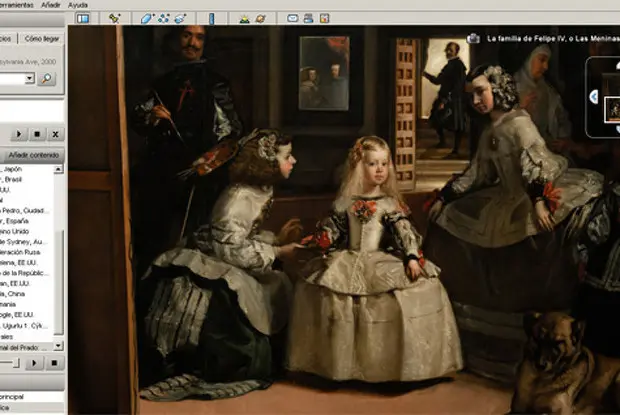Click the camera icon beside painting title
This screenshot has height=415, width=620.
pos(473,38)
